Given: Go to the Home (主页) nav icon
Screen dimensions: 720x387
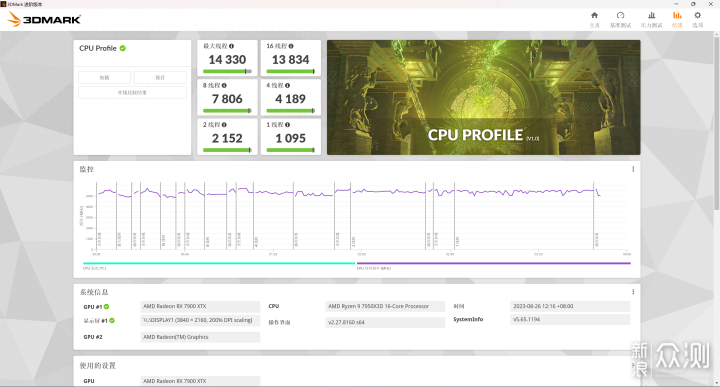Looking at the screenshot, I should pos(594,16).
